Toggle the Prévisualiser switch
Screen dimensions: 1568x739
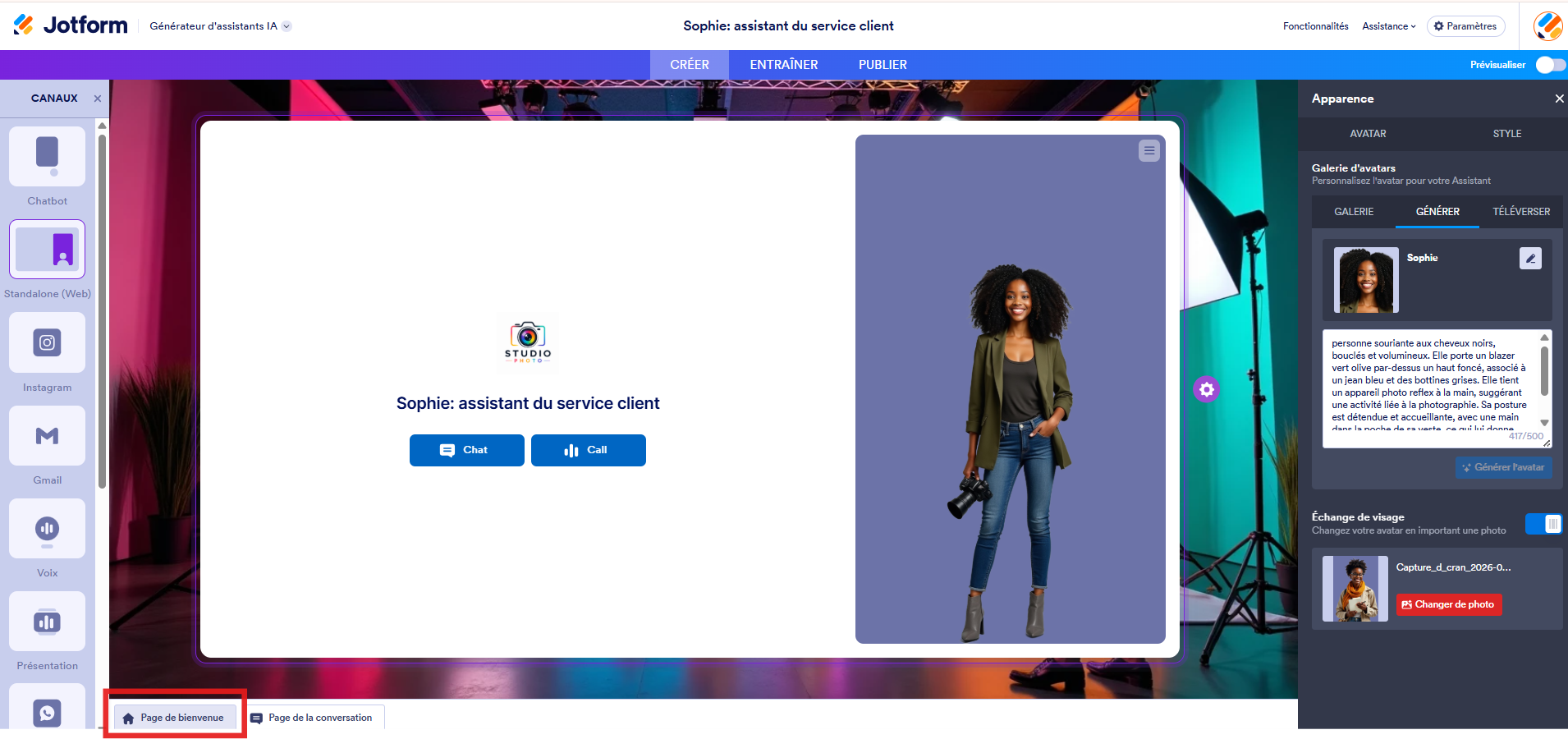pyautogui.click(x=1550, y=65)
